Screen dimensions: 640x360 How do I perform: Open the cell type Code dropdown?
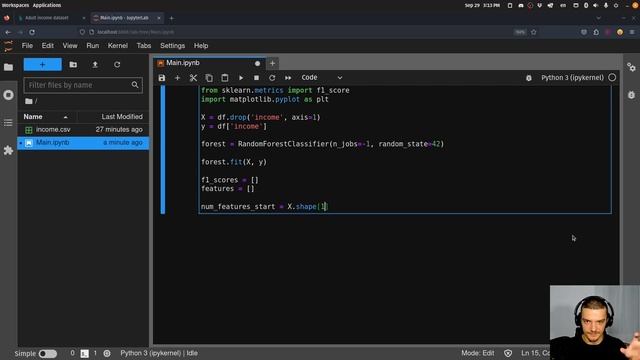322,78
